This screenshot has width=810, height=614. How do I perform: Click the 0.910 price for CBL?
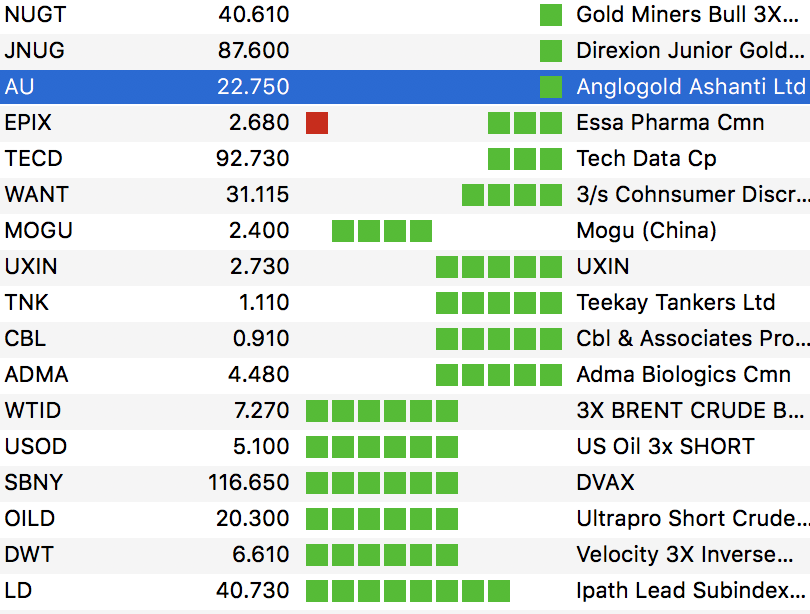coord(261,339)
